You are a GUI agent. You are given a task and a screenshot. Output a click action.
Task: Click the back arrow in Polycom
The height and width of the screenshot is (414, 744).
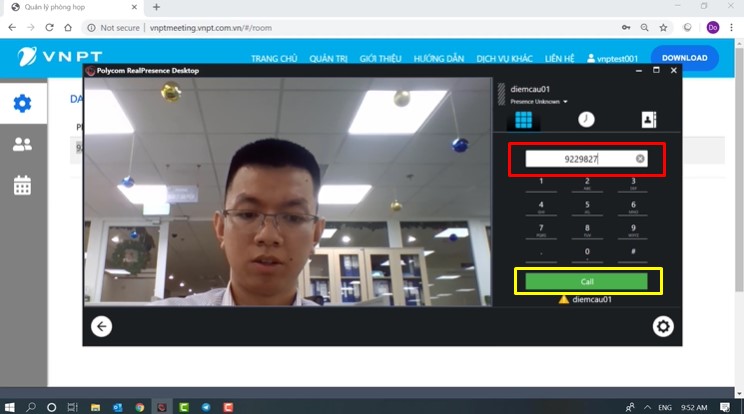102,326
